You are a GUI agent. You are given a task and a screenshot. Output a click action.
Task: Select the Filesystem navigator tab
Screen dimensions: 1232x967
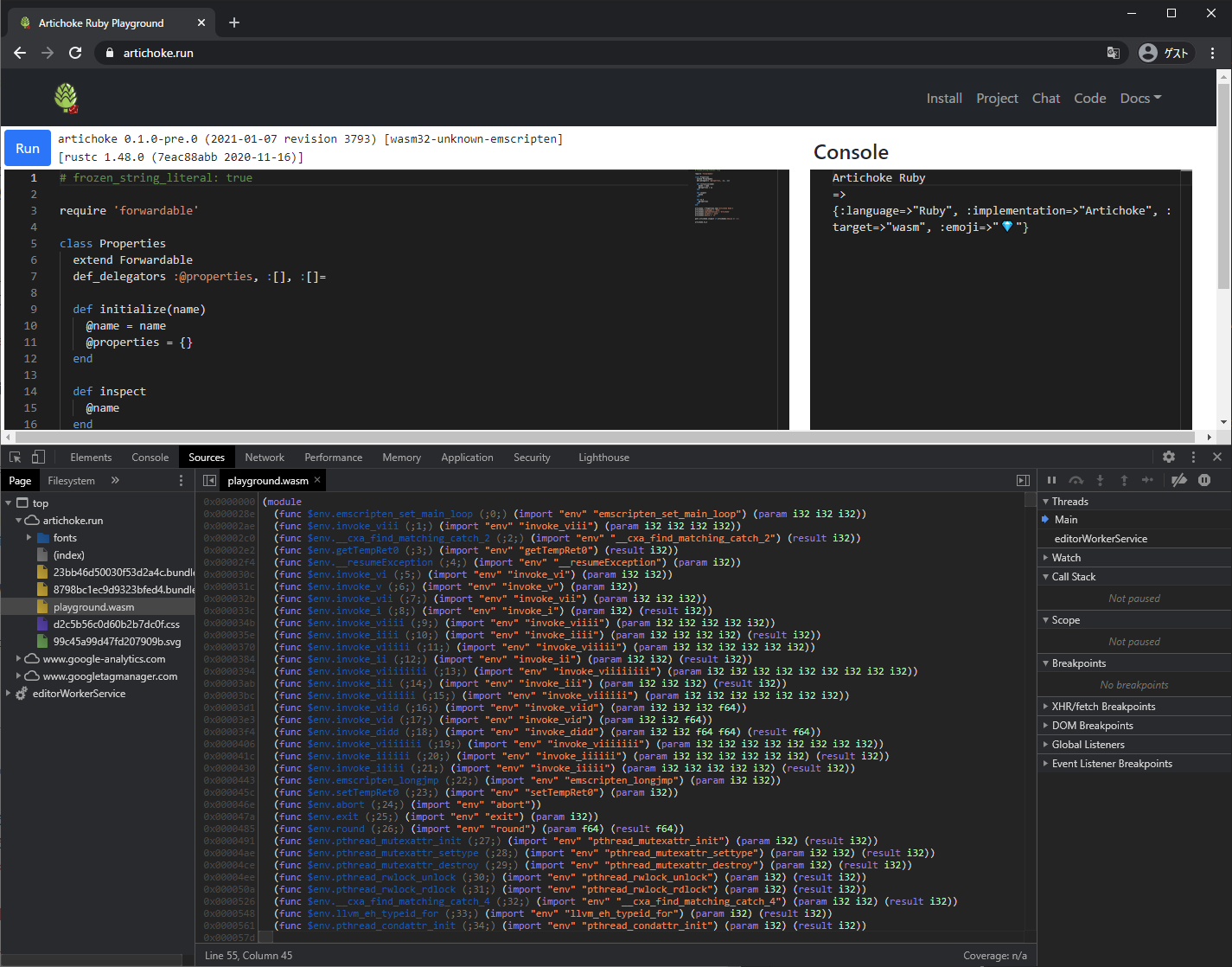tap(72, 480)
